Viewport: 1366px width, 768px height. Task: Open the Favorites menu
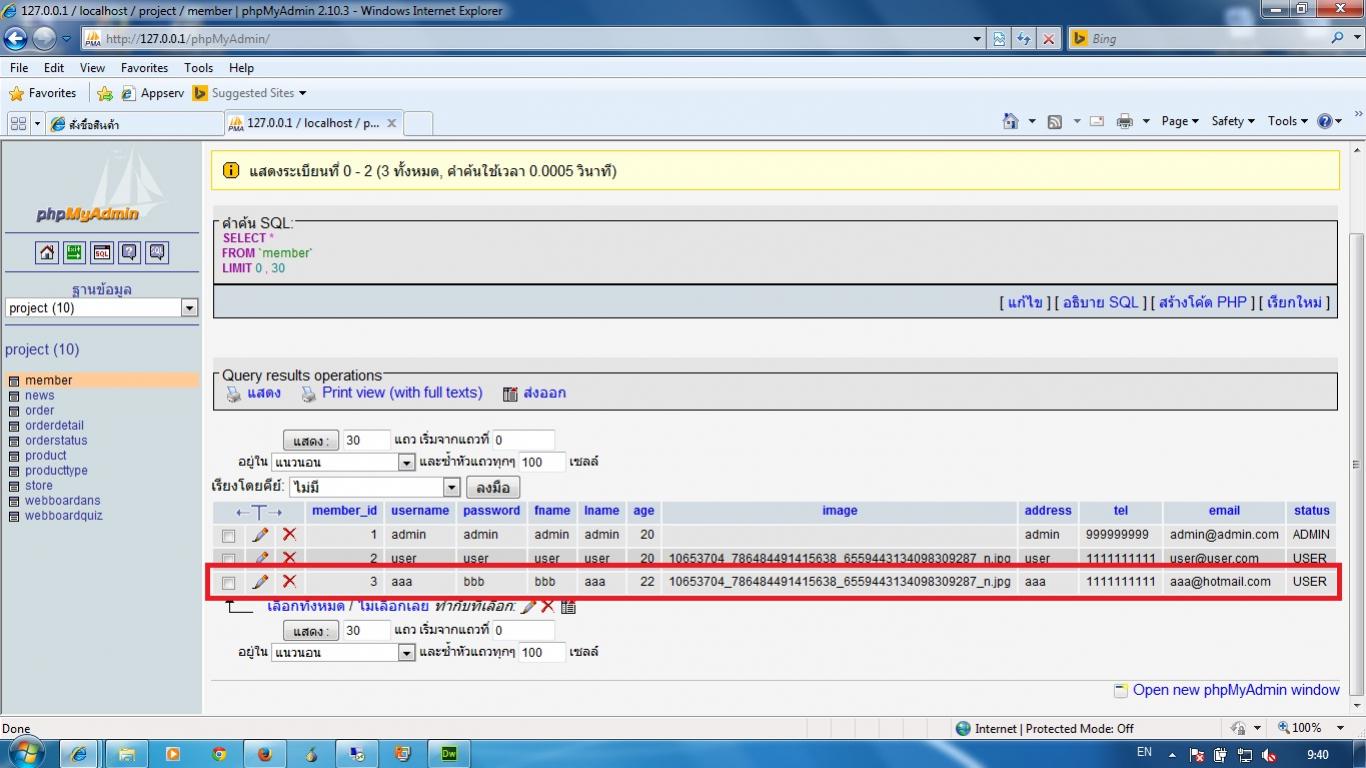click(144, 68)
